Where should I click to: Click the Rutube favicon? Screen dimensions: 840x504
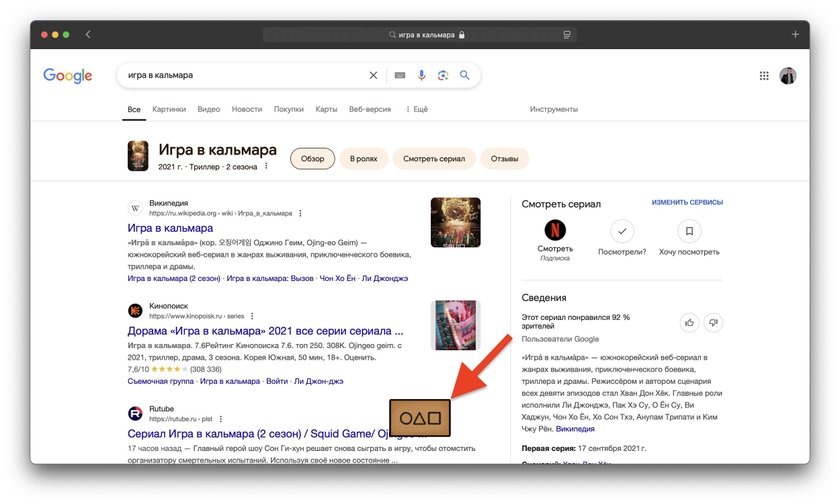pyautogui.click(x=135, y=413)
